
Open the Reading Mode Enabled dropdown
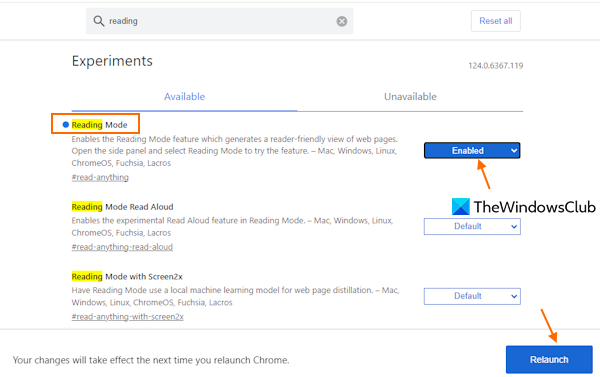(x=472, y=150)
